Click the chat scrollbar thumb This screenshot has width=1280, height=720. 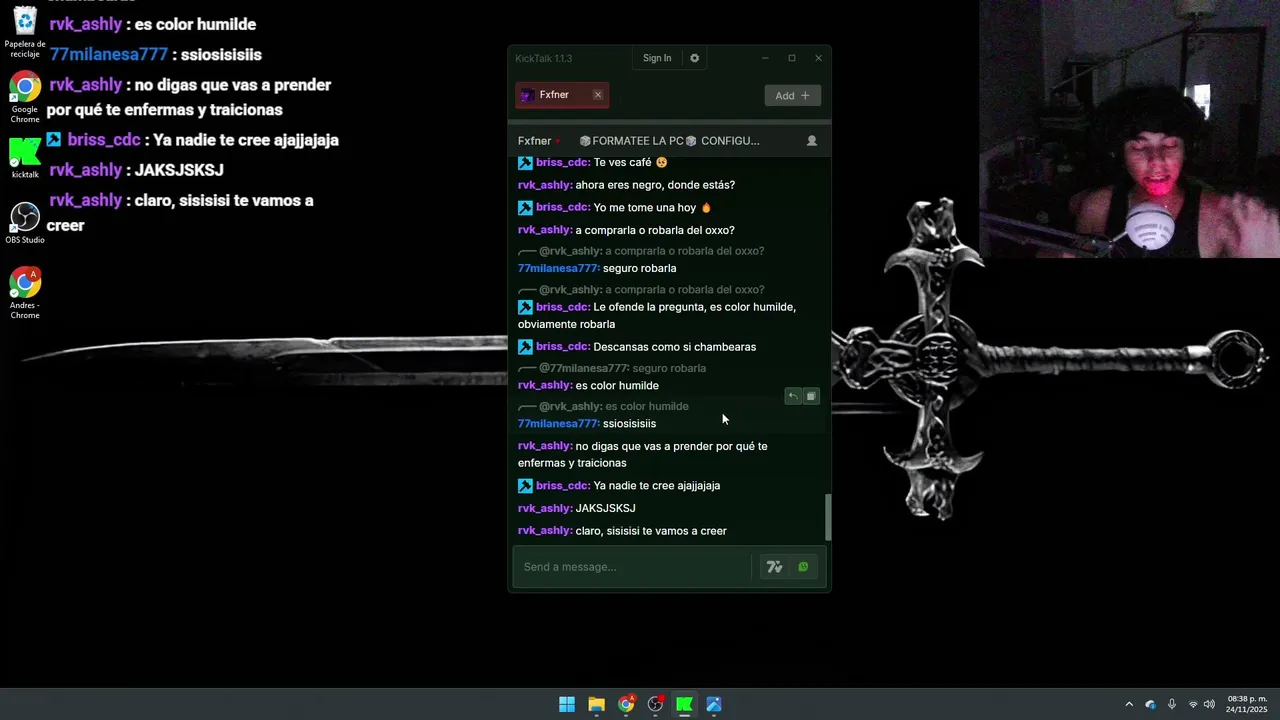tap(827, 517)
